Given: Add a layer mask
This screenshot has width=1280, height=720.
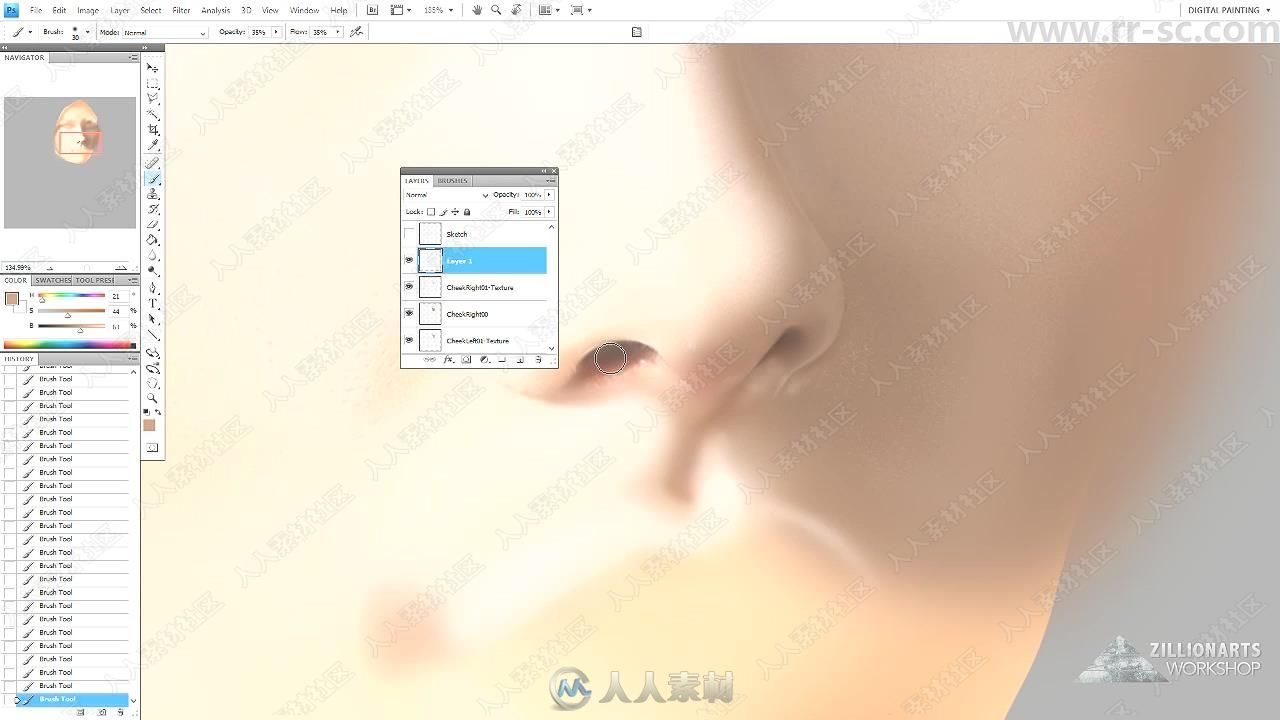Looking at the screenshot, I should click(x=466, y=360).
